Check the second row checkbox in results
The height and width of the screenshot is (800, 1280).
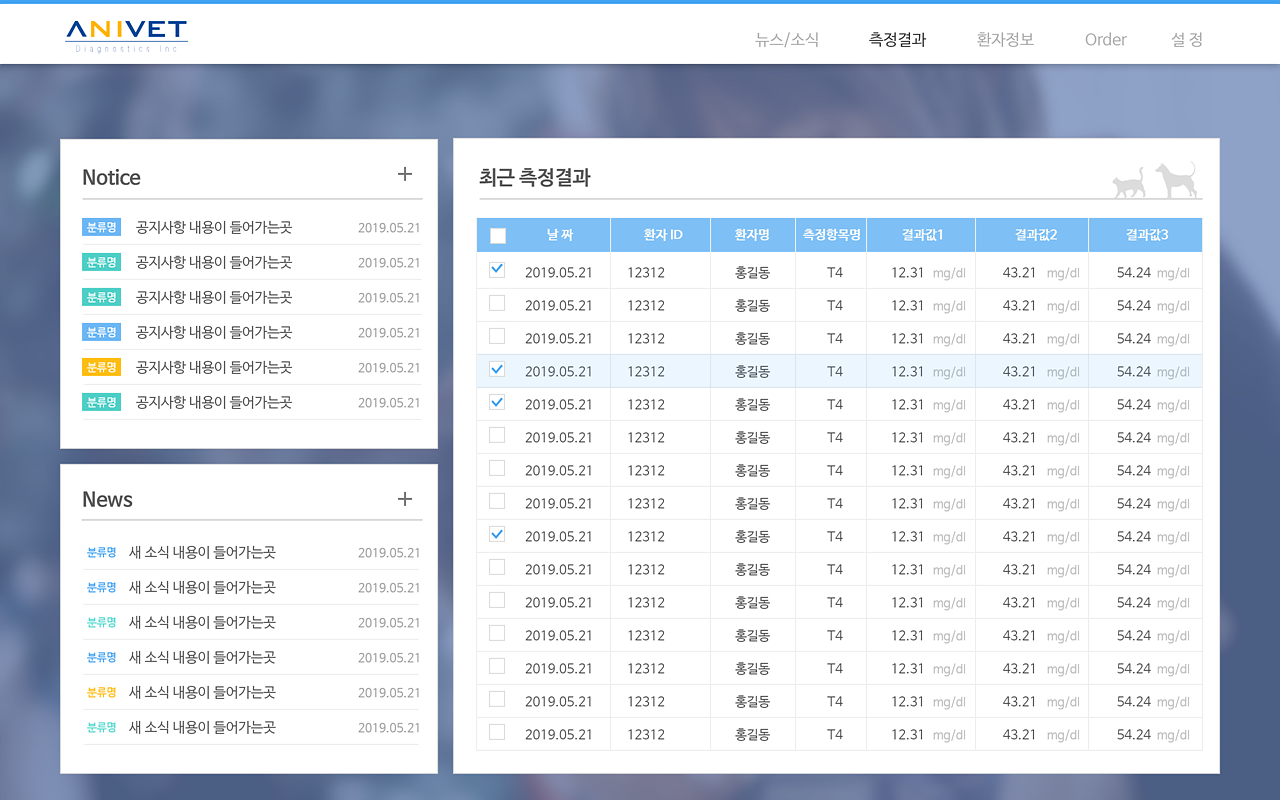point(497,303)
